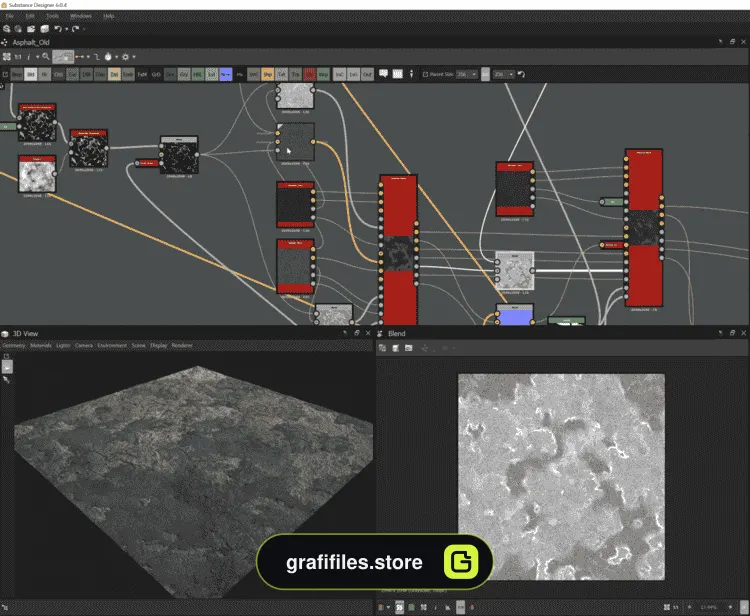750x616 pixels.
Task: Click the Redo arrow icon
Action: [75, 29]
